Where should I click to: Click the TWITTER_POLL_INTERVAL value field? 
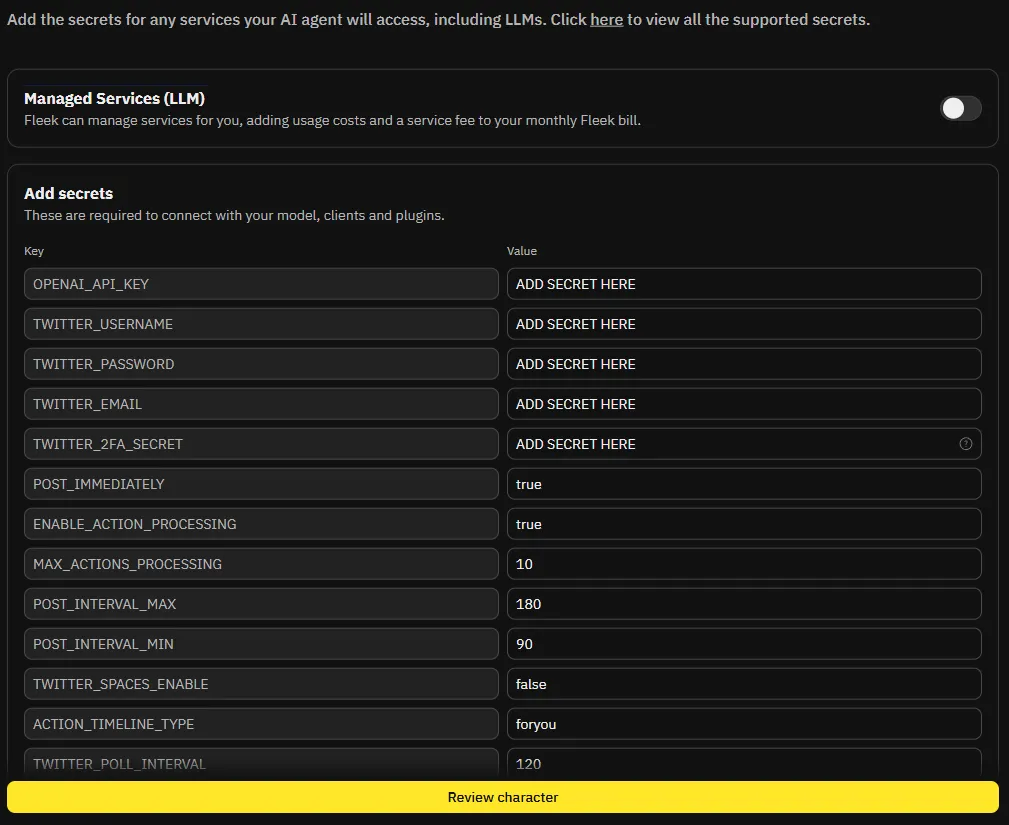743,763
